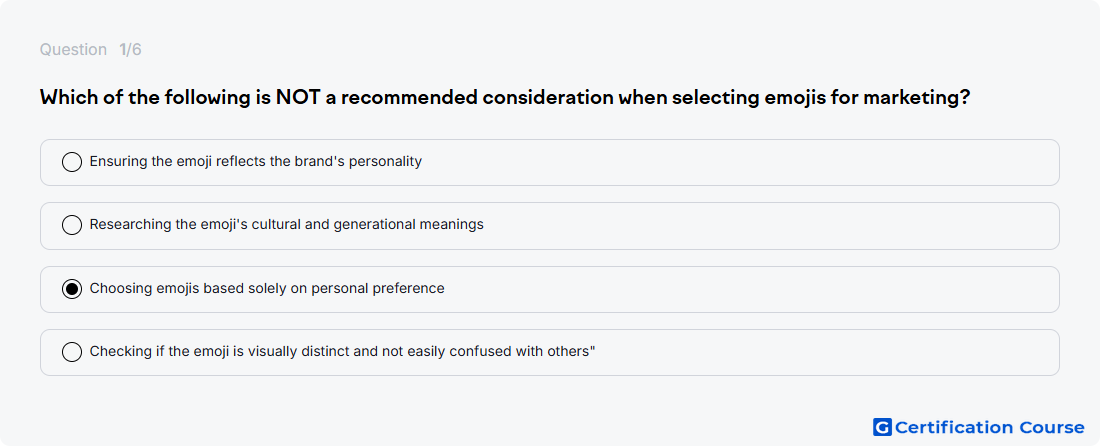This screenshot has height=446, width=1100.
Task: Choose the 'Researching the emoji's cultural' answer text
Action: (x=286, y=225)
